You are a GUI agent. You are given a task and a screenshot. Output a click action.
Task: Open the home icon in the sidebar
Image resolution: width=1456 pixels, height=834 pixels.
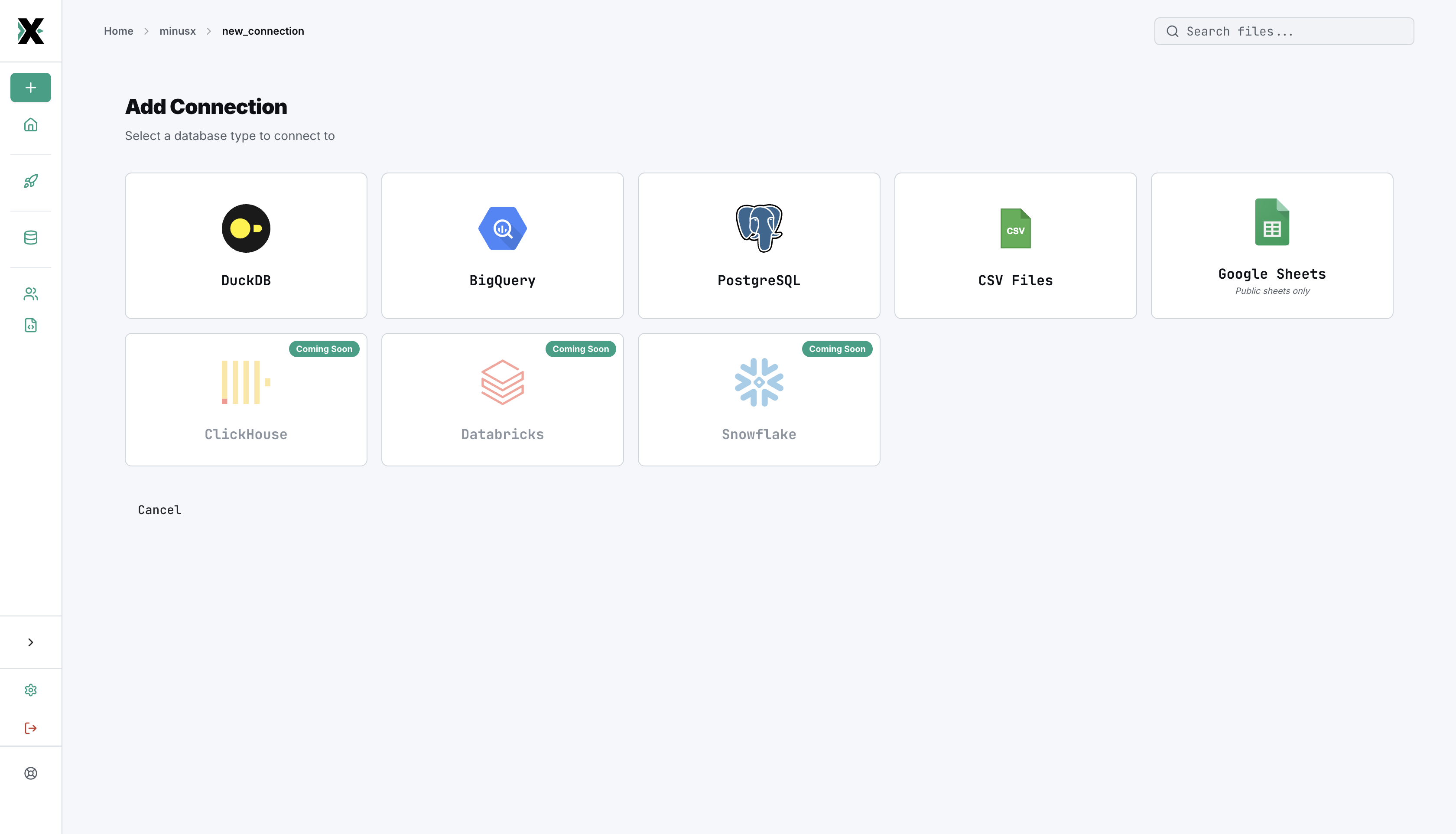(x=31, y=125)
